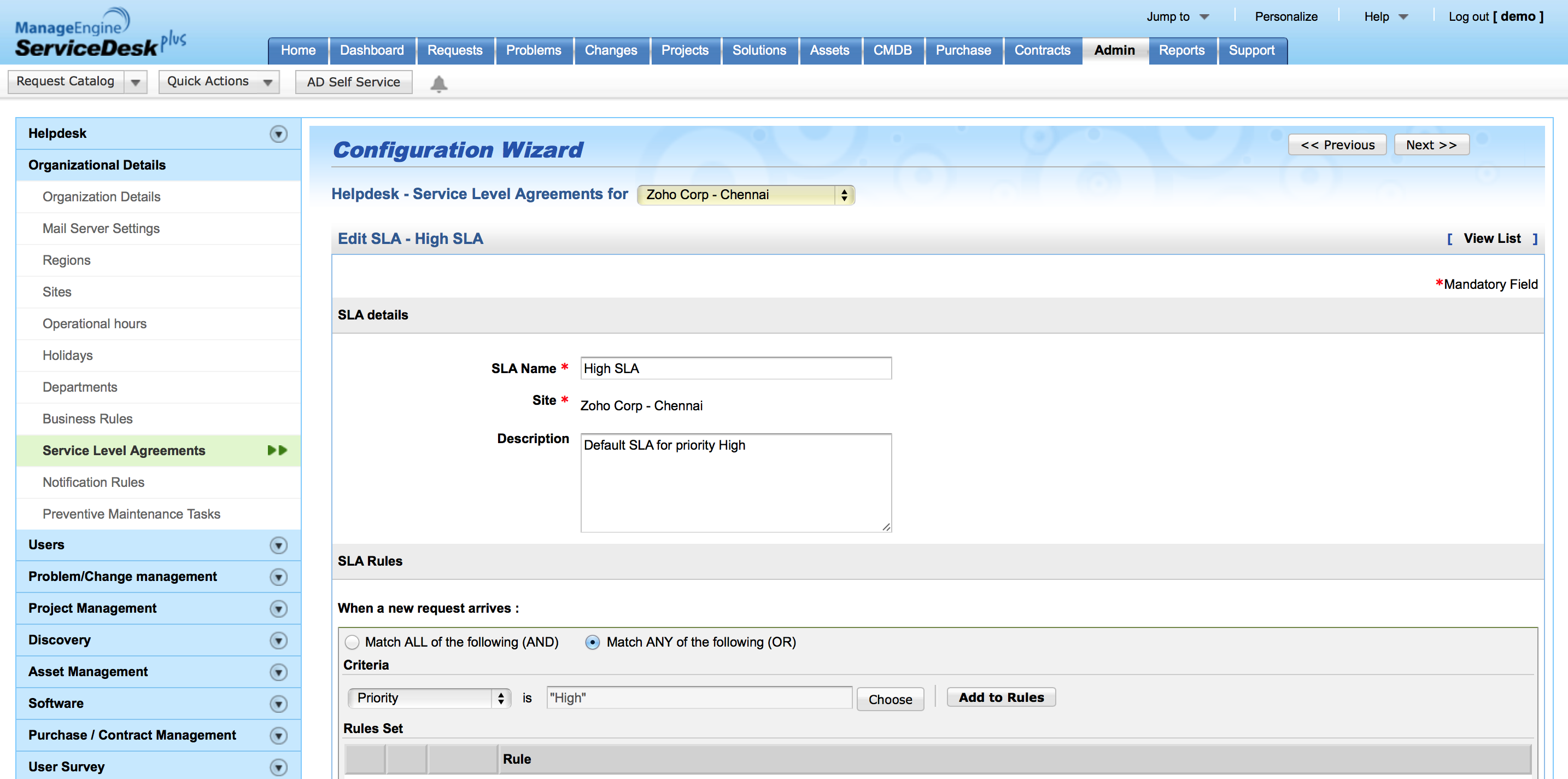Viewport: 1568px width, 779px height.
Task: Click the Add to Rules button
Action: click(1001, 697)
